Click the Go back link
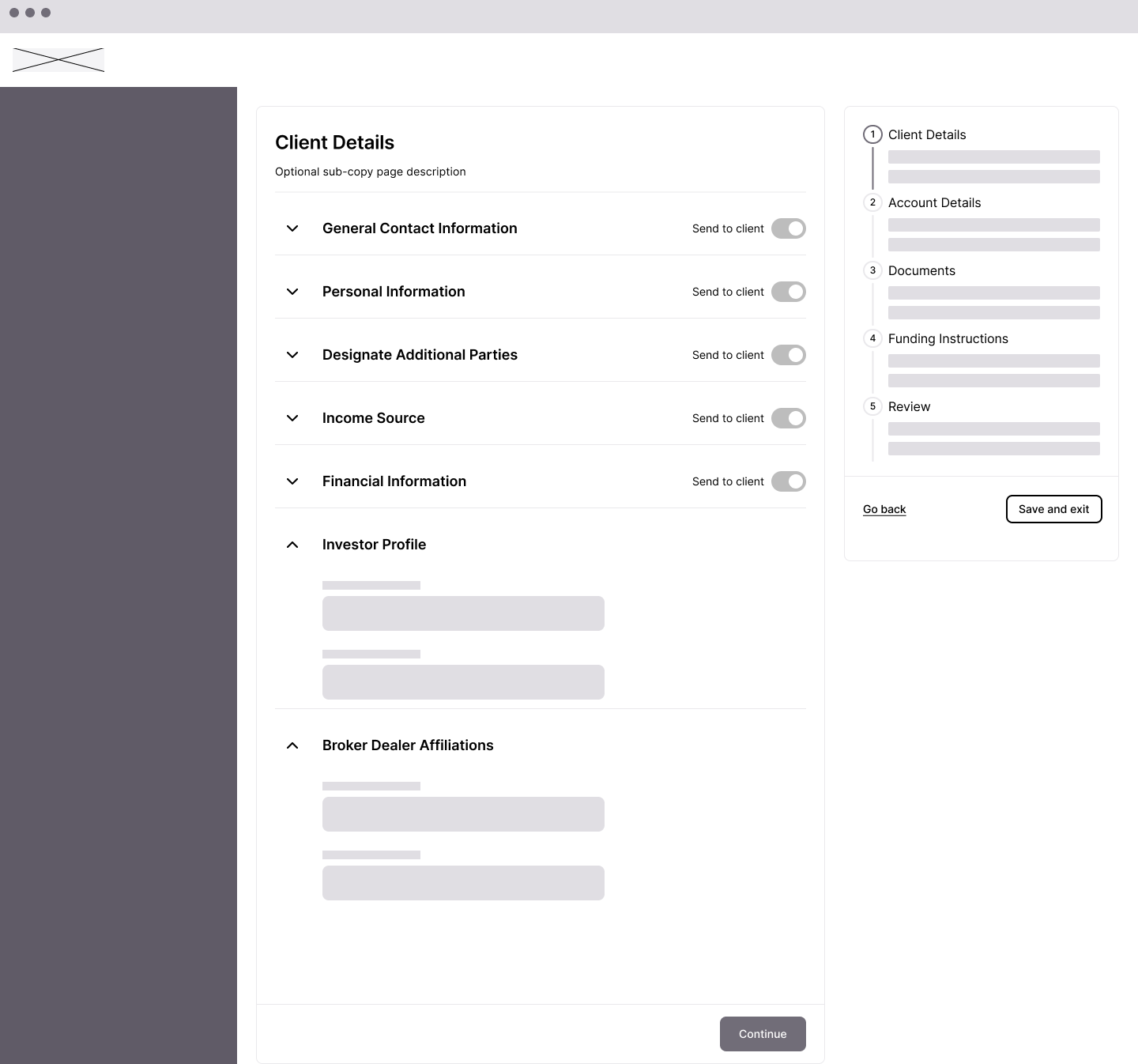The image size is (1138, 1064). [x=884, y=509]
